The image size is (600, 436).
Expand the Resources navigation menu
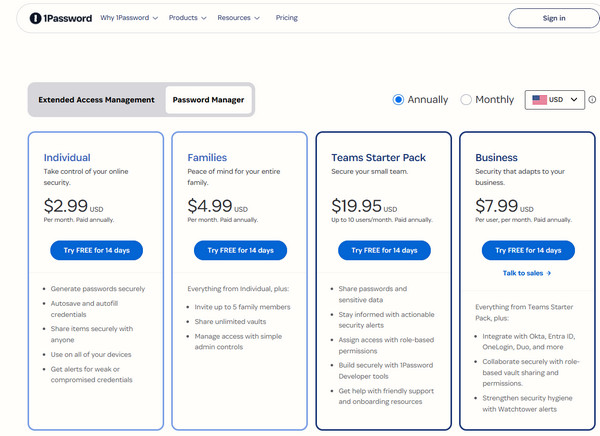(238, 18)
